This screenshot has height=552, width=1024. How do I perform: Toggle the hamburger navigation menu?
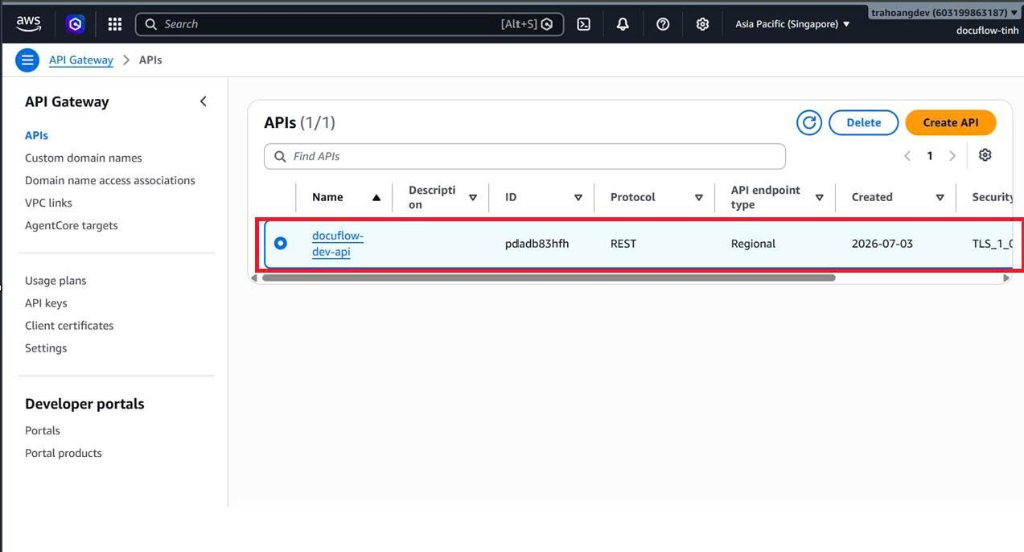(27, 60)
